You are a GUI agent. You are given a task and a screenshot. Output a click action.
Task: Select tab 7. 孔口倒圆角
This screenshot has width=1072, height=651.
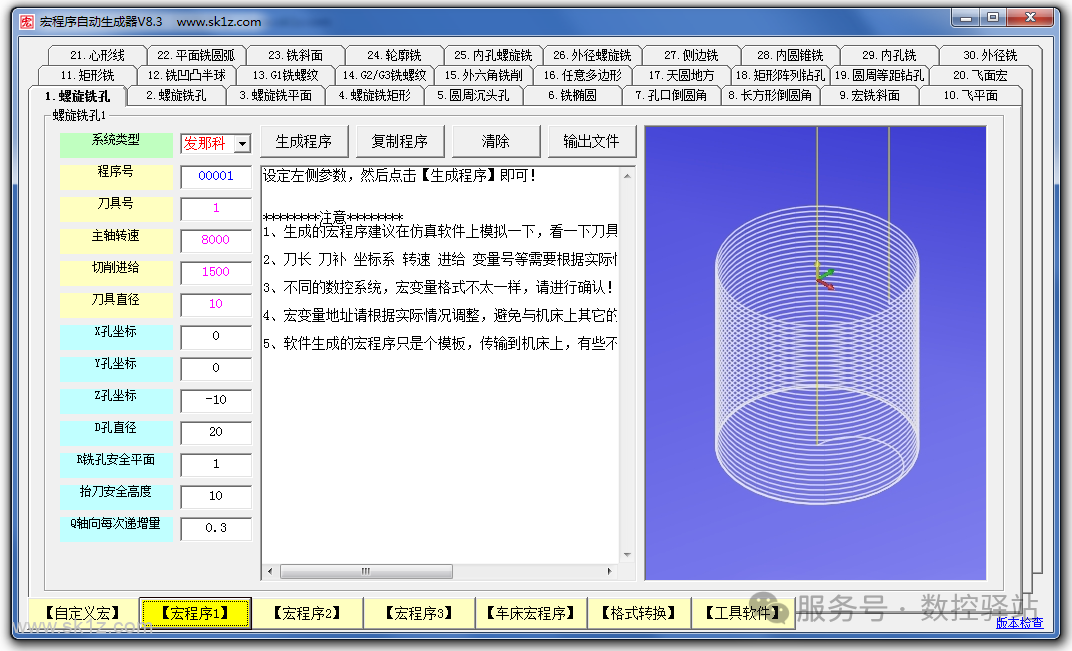tap(671, 96)
